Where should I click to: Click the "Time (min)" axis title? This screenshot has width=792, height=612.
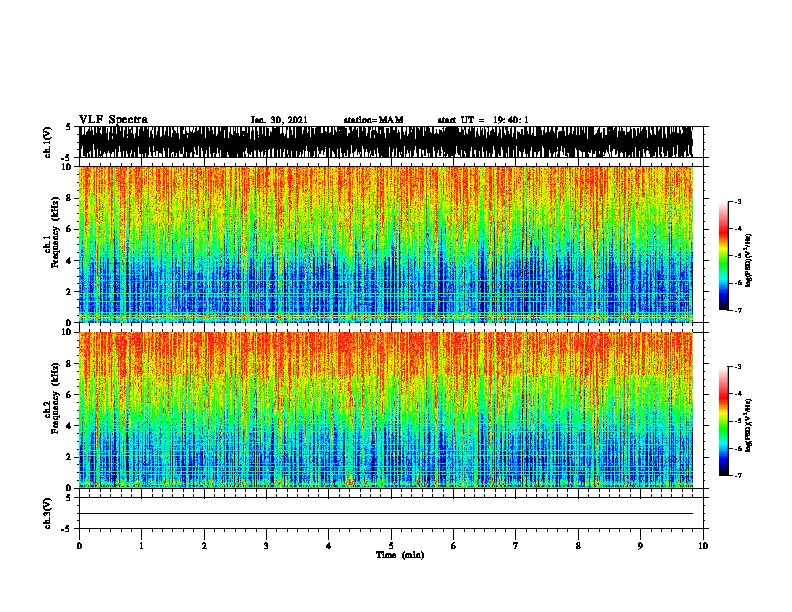pyautogui.click(x=400, y=555)
